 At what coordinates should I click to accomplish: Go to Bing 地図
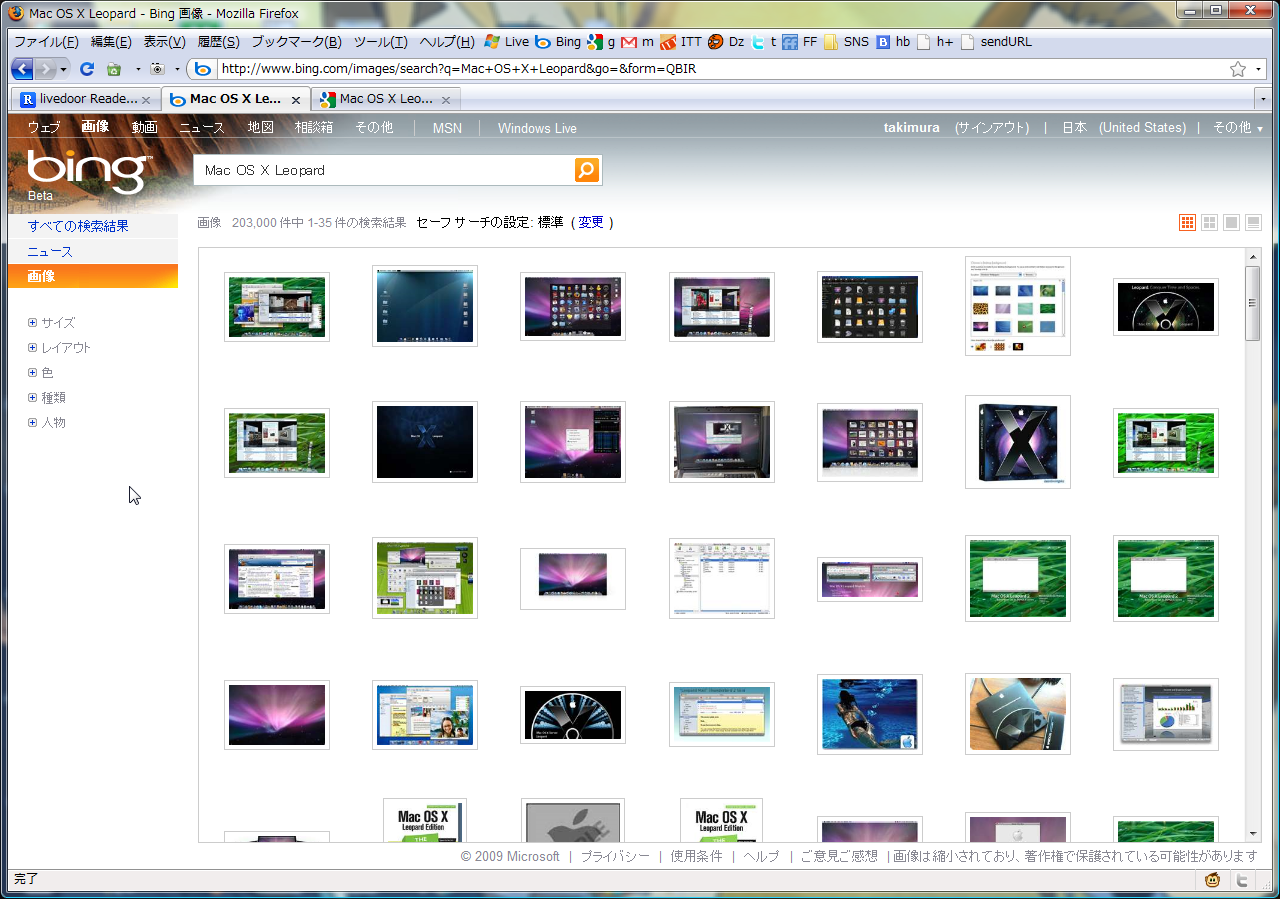click(260, 128)
